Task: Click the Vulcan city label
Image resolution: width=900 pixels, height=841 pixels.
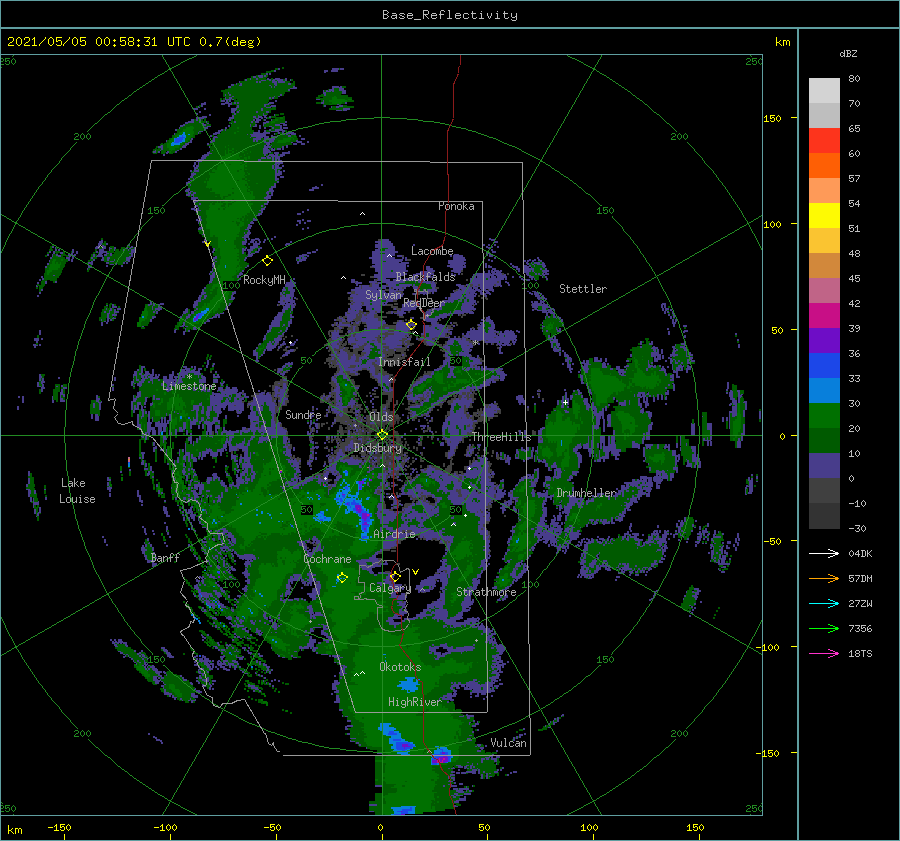Action: pyautogui.click(x=509, y=743)
